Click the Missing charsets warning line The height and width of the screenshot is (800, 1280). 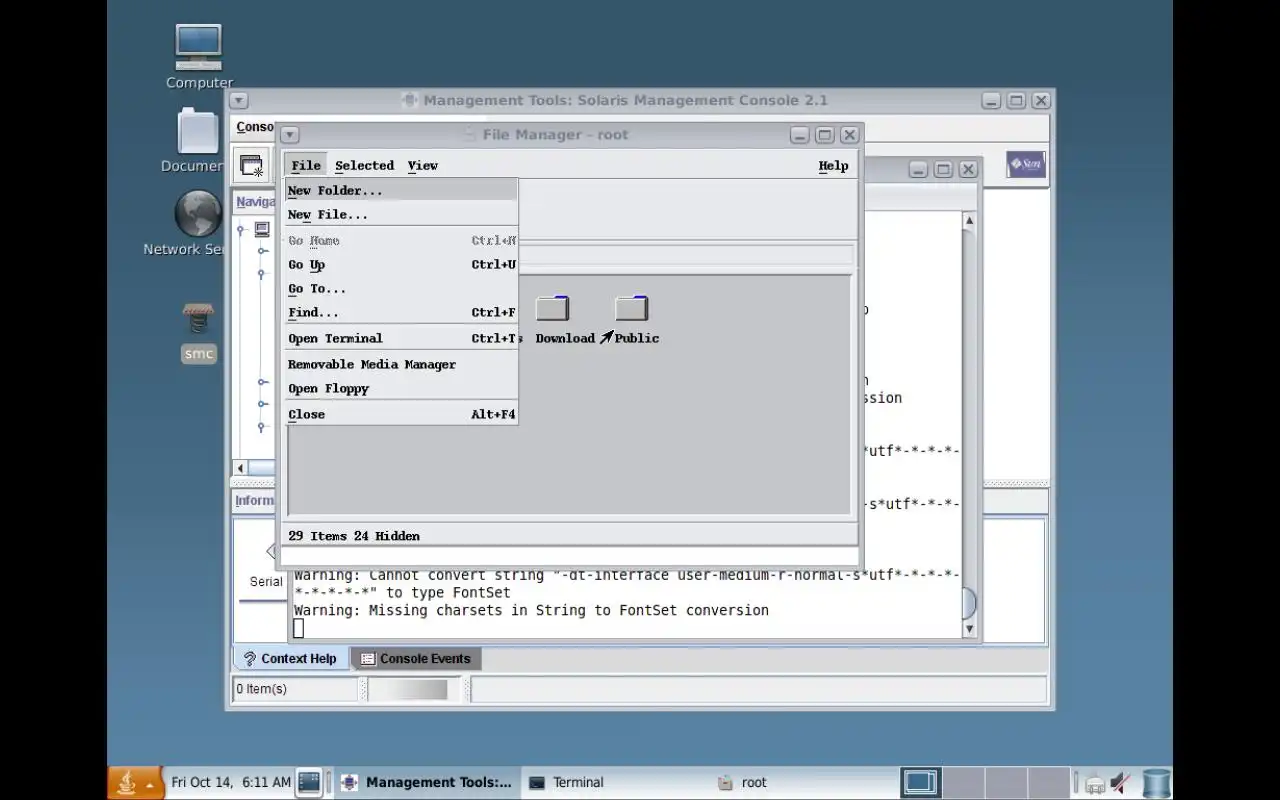(531, 610)
